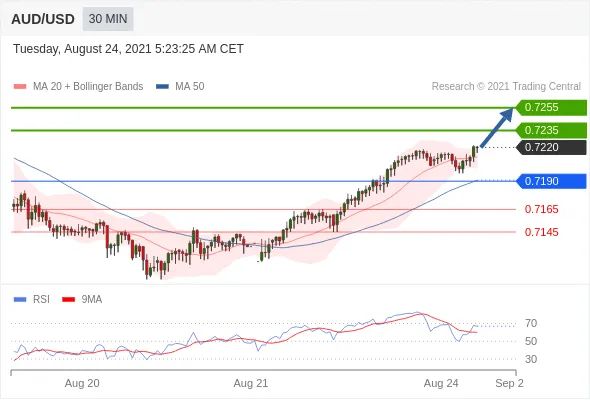Click the blue RSI legend swatch
This screenshot has width=590, height=400.
click(20, 300)
